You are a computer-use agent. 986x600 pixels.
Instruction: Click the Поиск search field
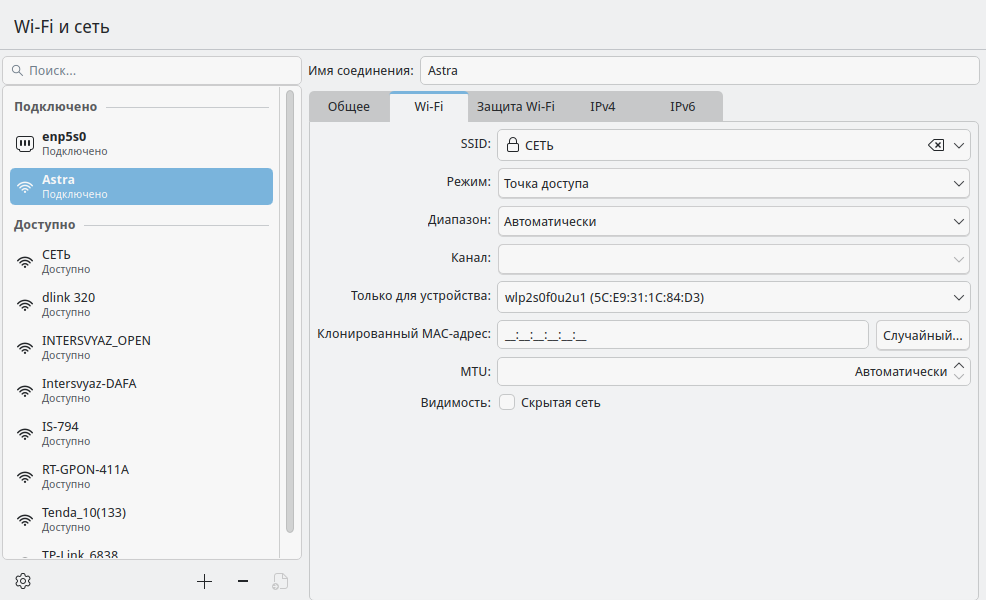coord(152,70)
